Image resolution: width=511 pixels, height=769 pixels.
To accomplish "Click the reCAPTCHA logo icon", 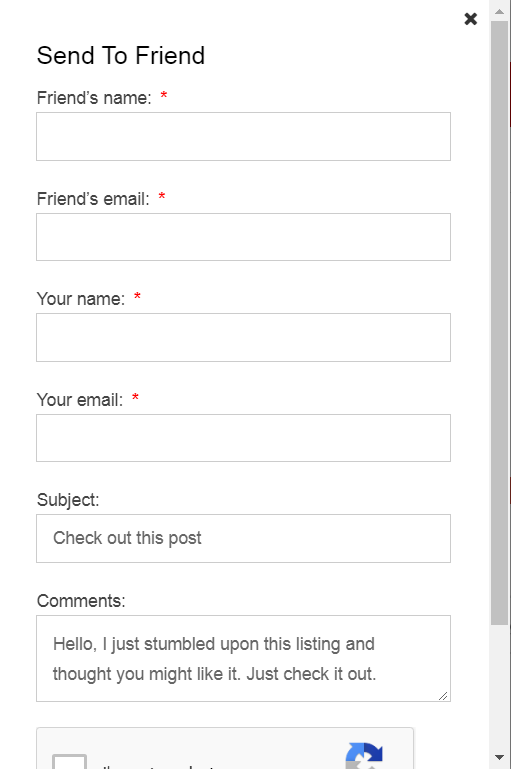I will tap(364, 756).
